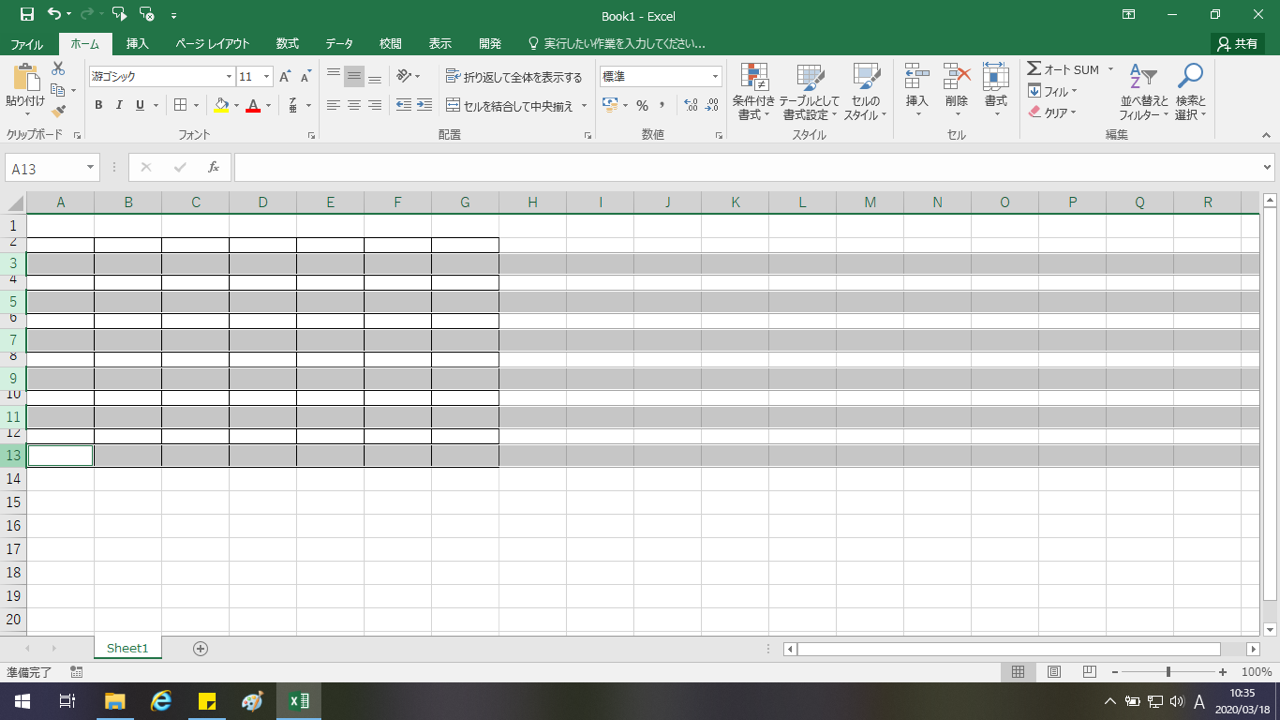Screen dimensions: 1280x720
Task: Add a new sheet with plus button
Action: point(200,648)
